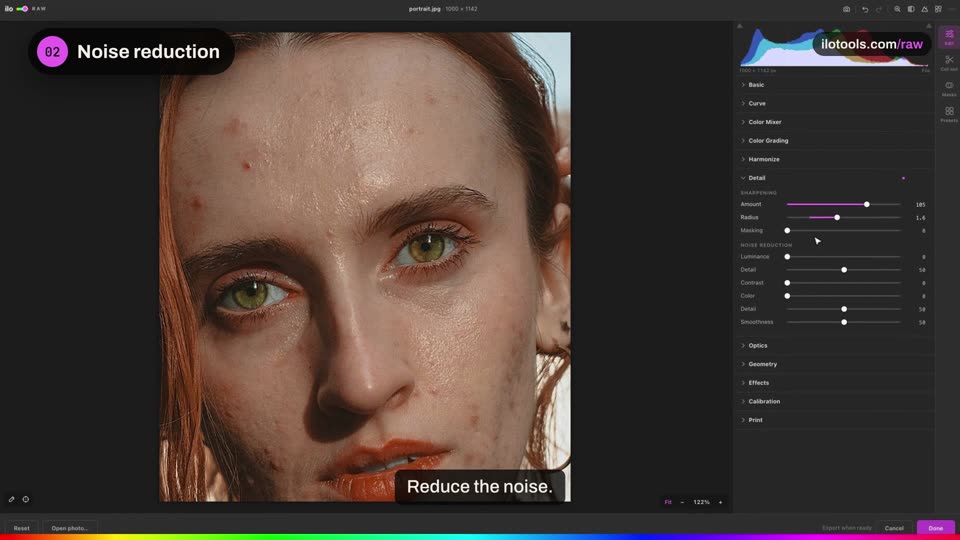Redo the last undone edit
The height and width of the screenshot is (540, 960).
point(879,9)
